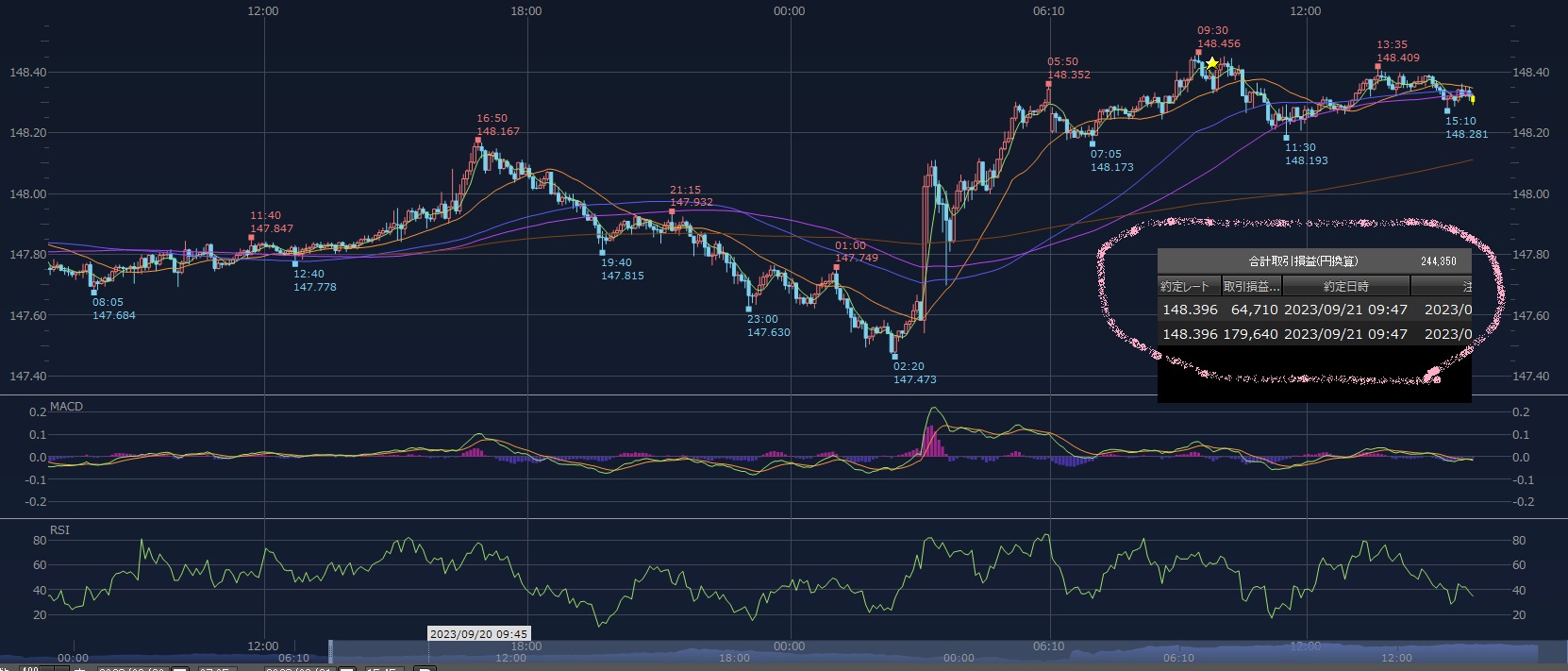
Task: Click the 19:40 low marker at 147.815
Action: point(603,253)
